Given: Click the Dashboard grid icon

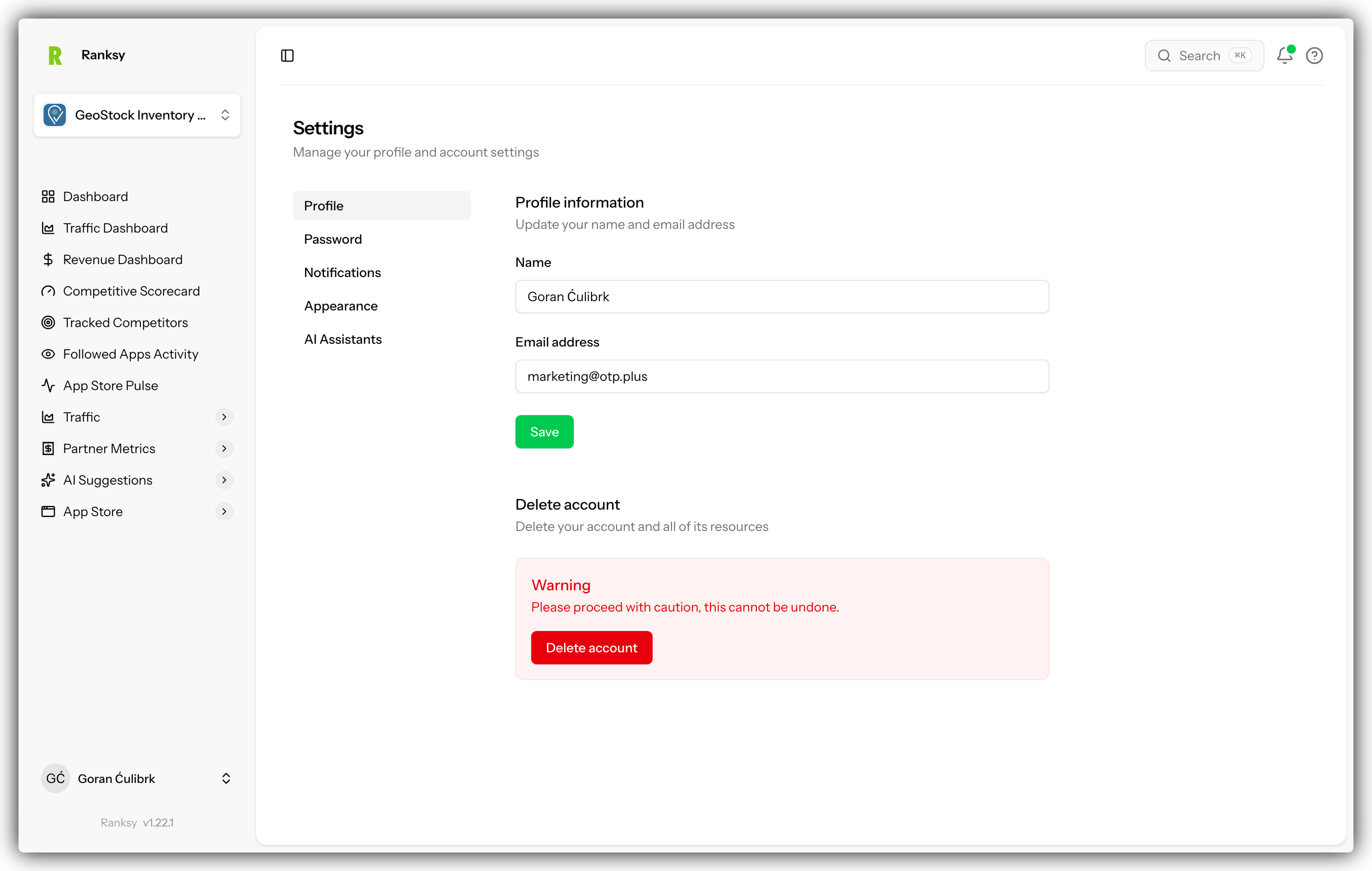Looking at the screenshot, I should pos(48,196).
